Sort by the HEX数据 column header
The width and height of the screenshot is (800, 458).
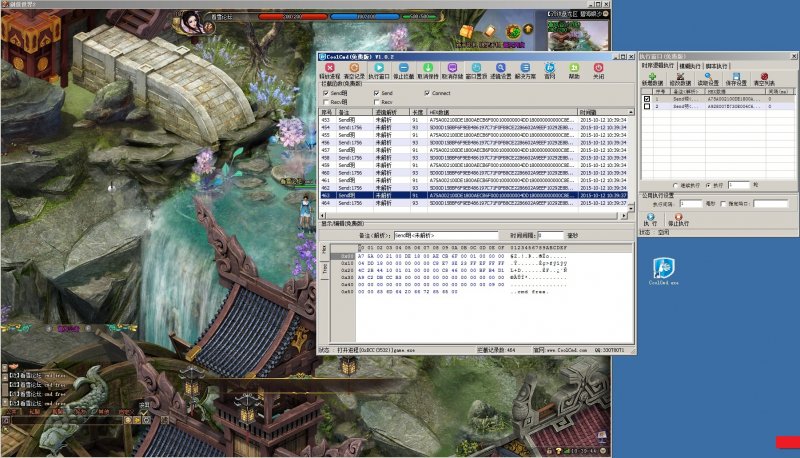[x=502, y=112]
